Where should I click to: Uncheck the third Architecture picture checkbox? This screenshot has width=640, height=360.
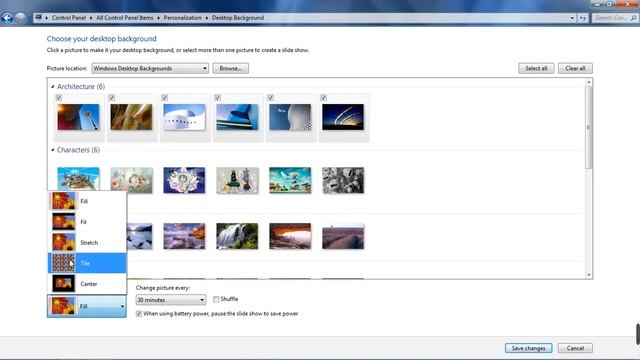pyautogui.click(x=164, y=98)
